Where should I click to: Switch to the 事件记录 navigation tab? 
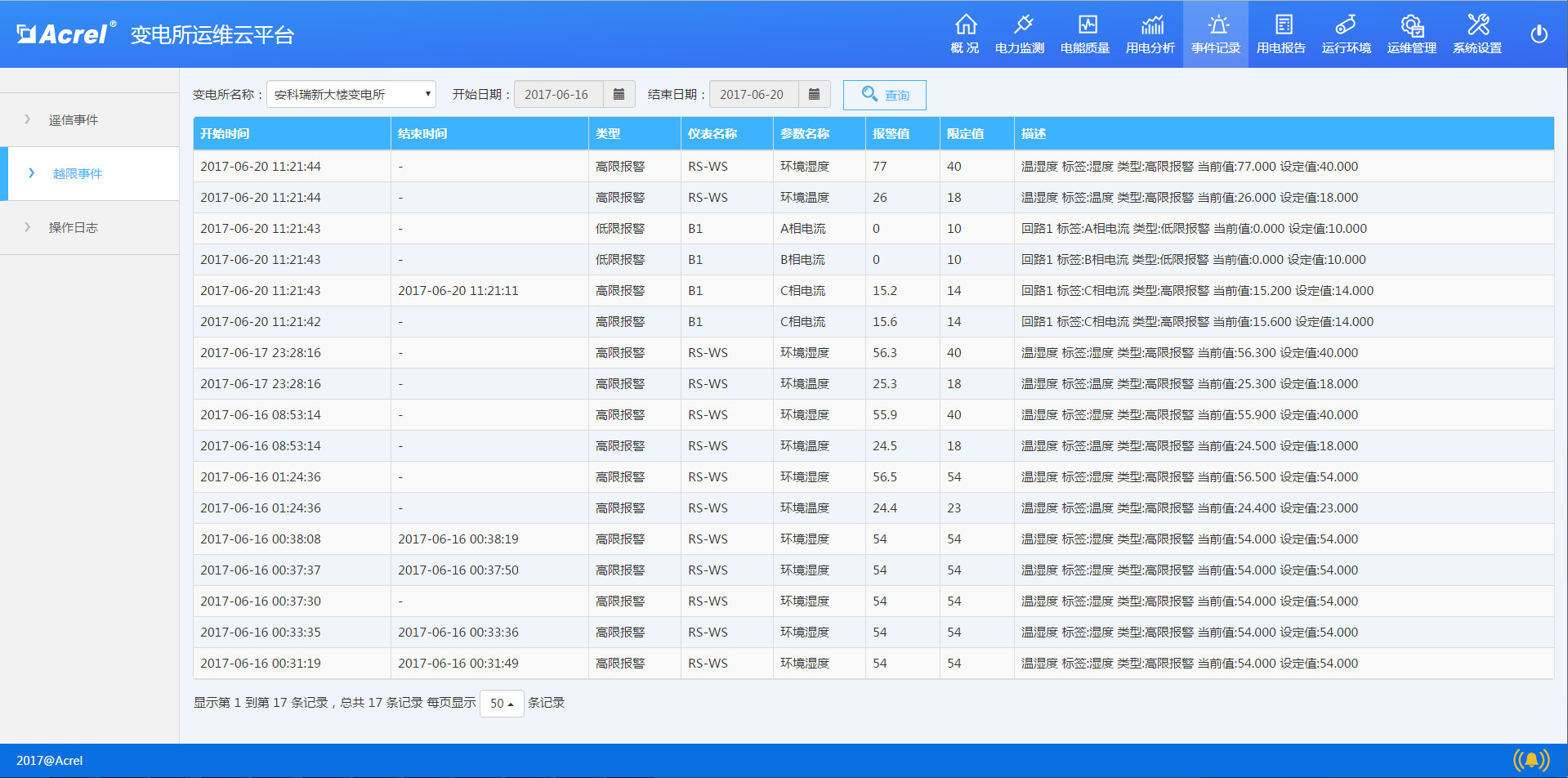(1215, 33)
